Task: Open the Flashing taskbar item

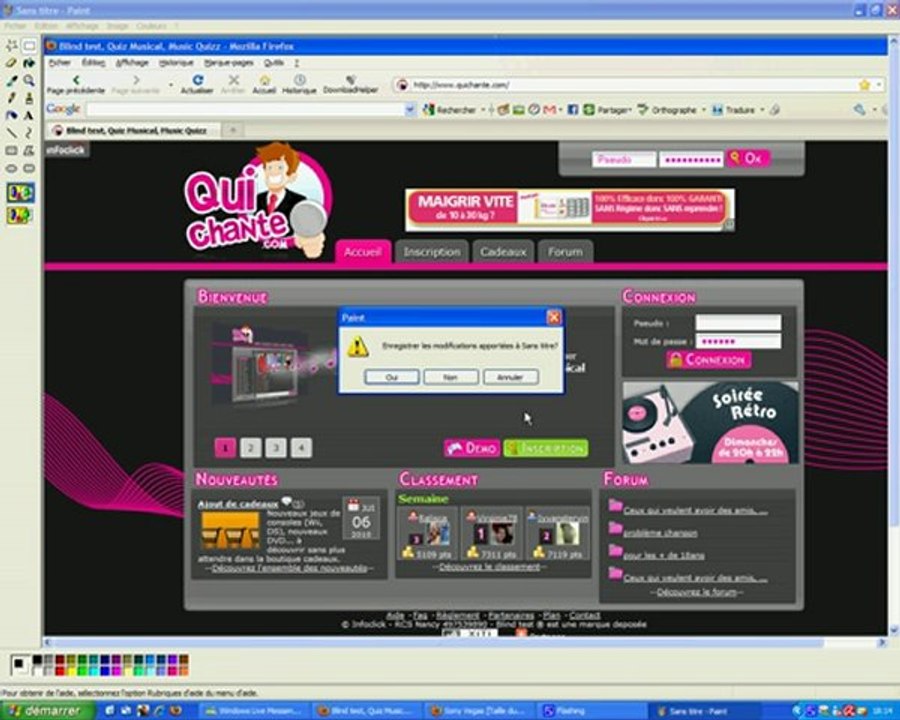Action: click(593, 711)
